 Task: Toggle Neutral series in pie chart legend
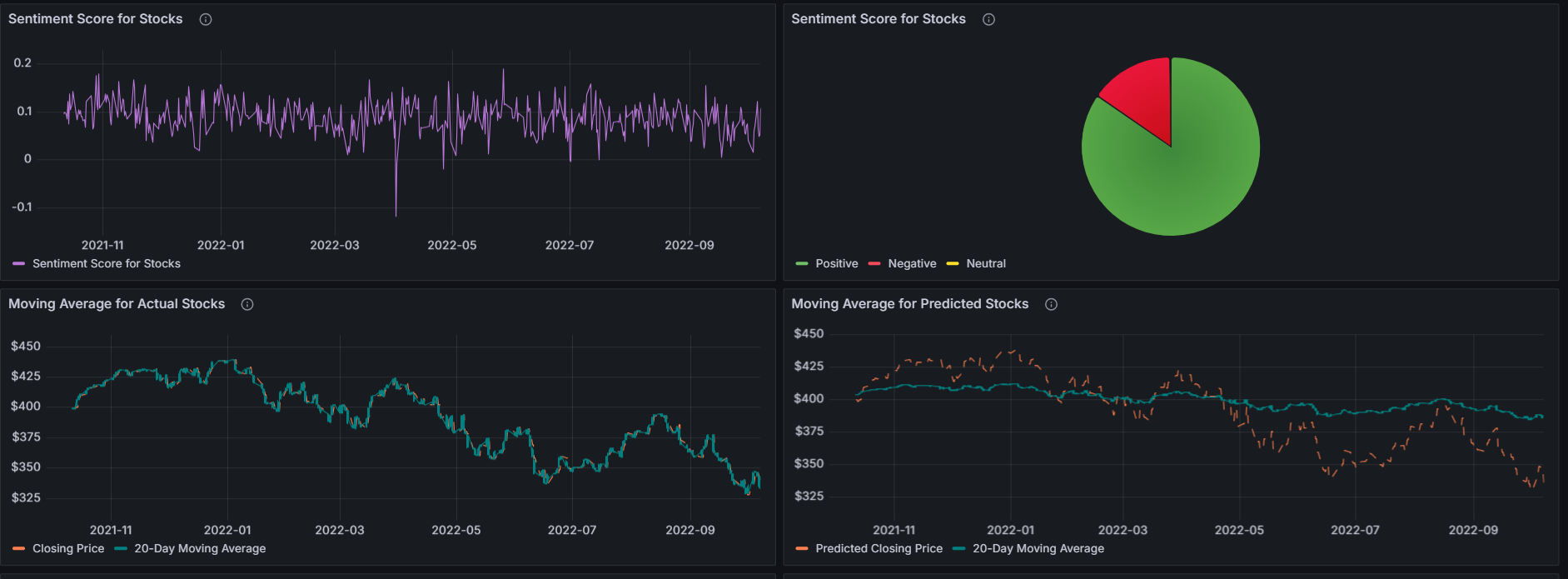[x=986, y=263]
